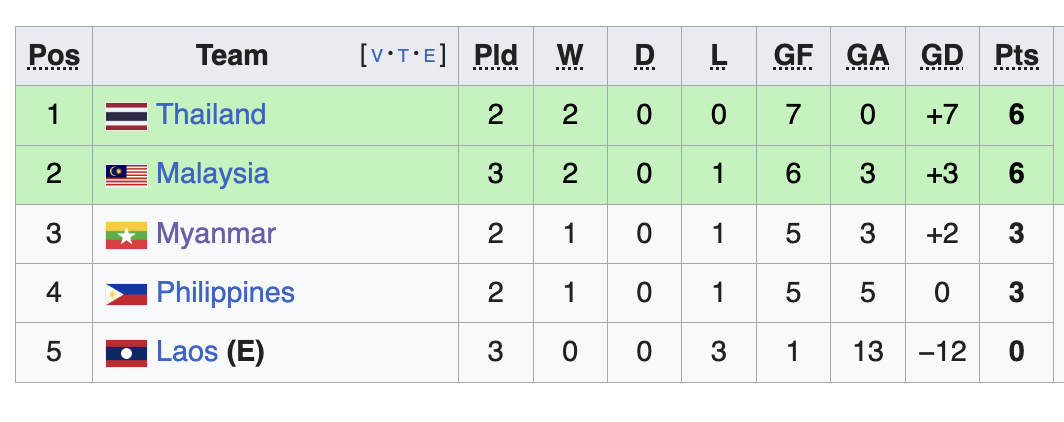Click the Myanmar flag icon
The image size is (1064, 422).
pos(126,235)
